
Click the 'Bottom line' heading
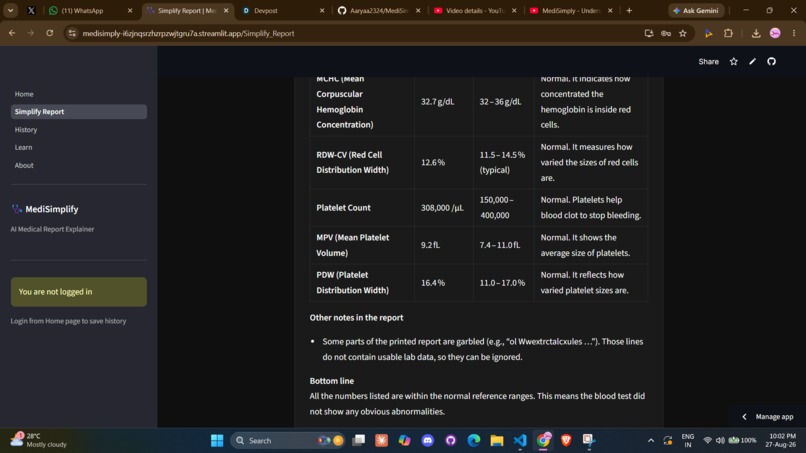click(332, 381)
